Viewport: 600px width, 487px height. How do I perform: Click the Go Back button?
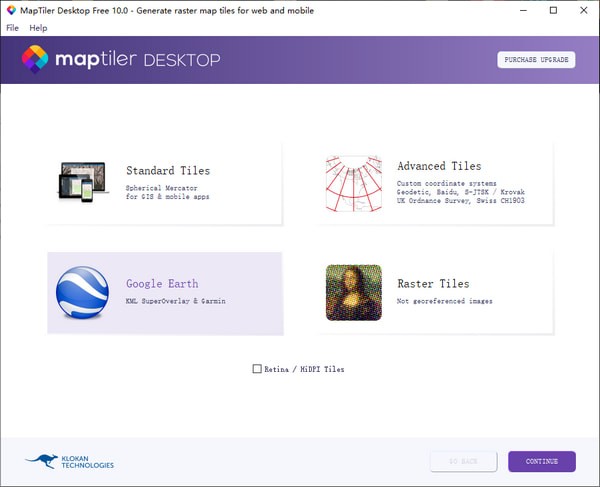(463, 461)
